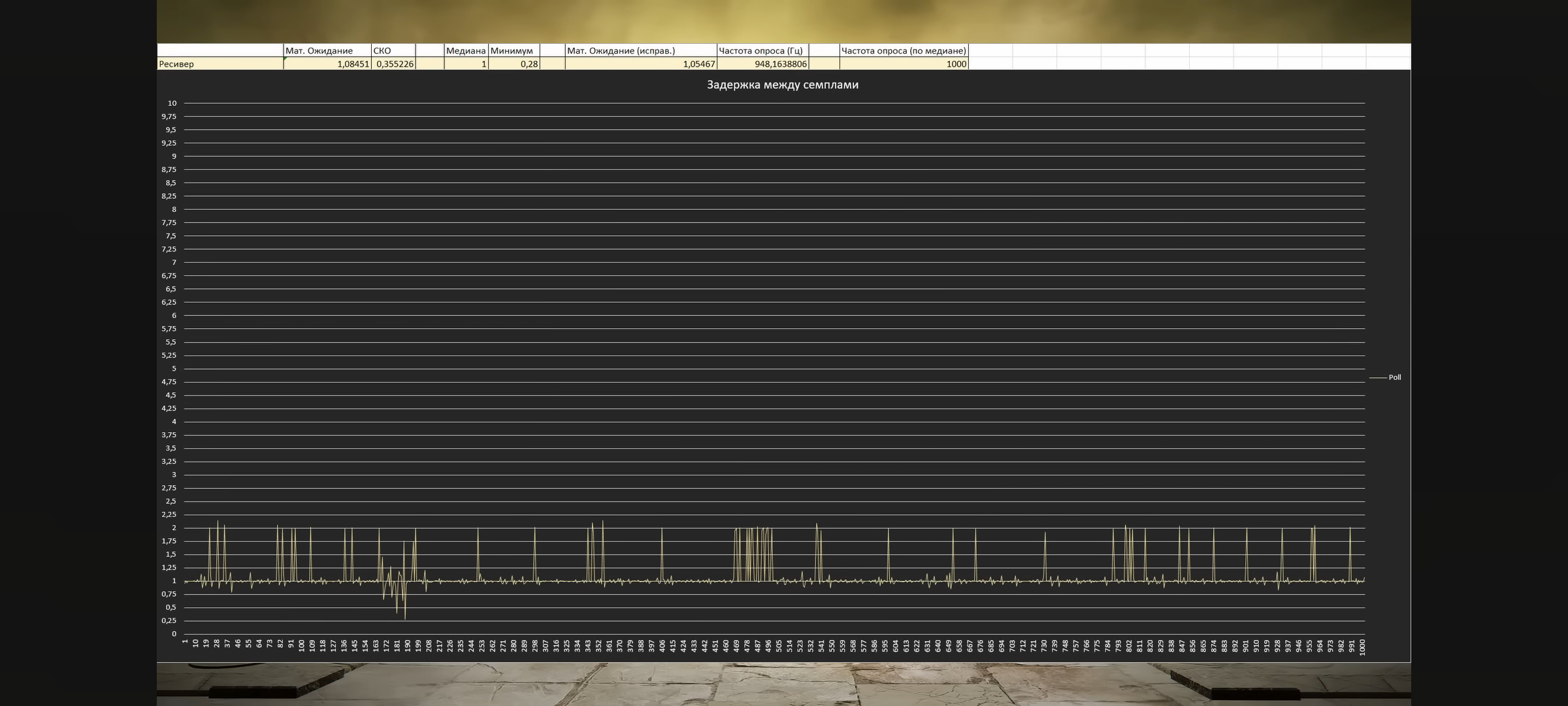
Task: Select the 'Poll' legend entry
Action: [1394, 378]
